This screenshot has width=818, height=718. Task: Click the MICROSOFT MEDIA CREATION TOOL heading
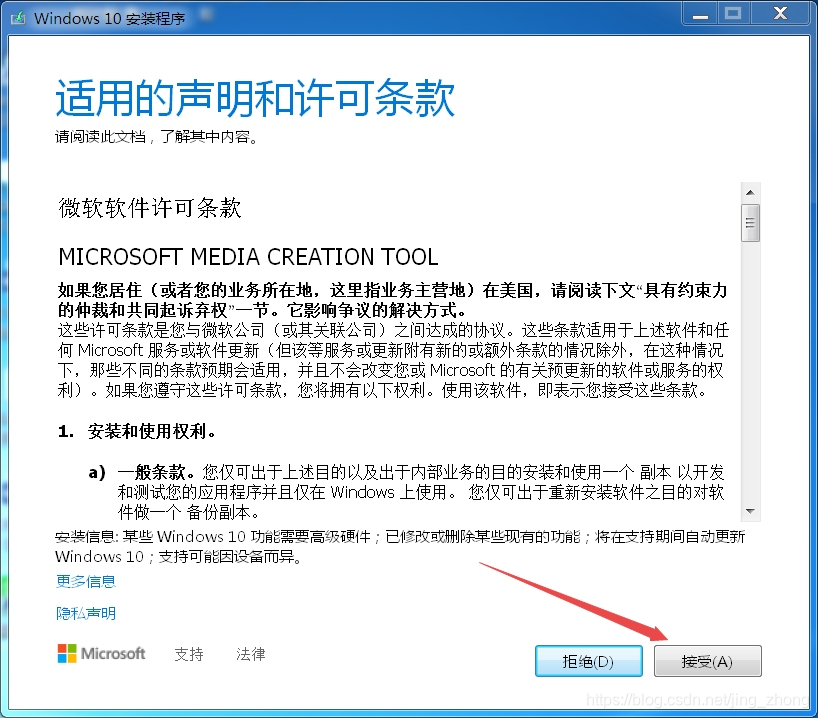[248, 257]
